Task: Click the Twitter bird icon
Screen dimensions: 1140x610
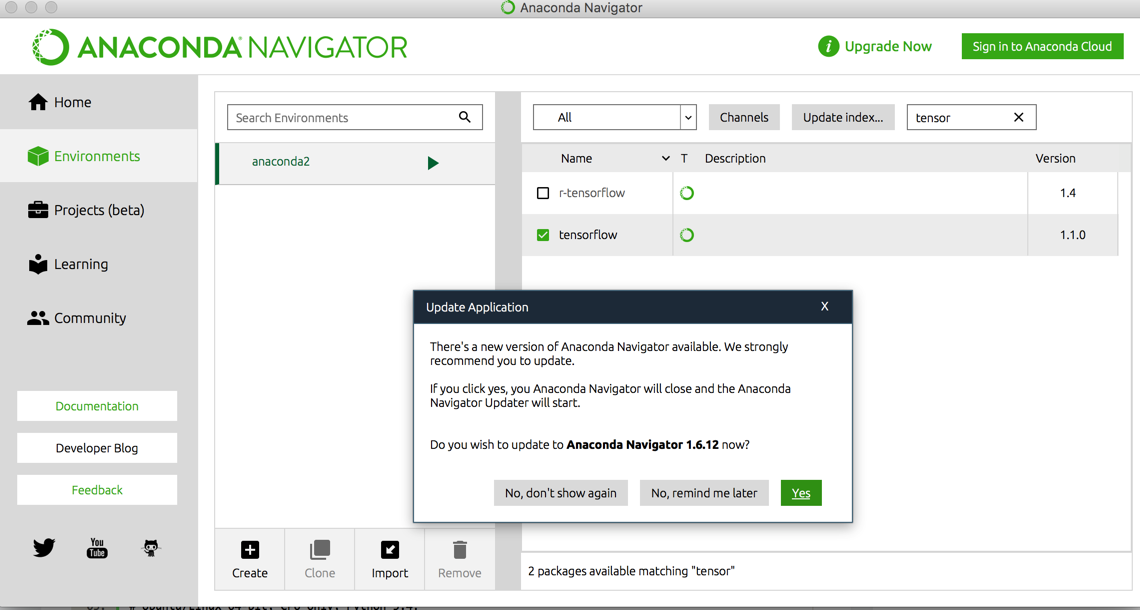Action: [44, 547]
